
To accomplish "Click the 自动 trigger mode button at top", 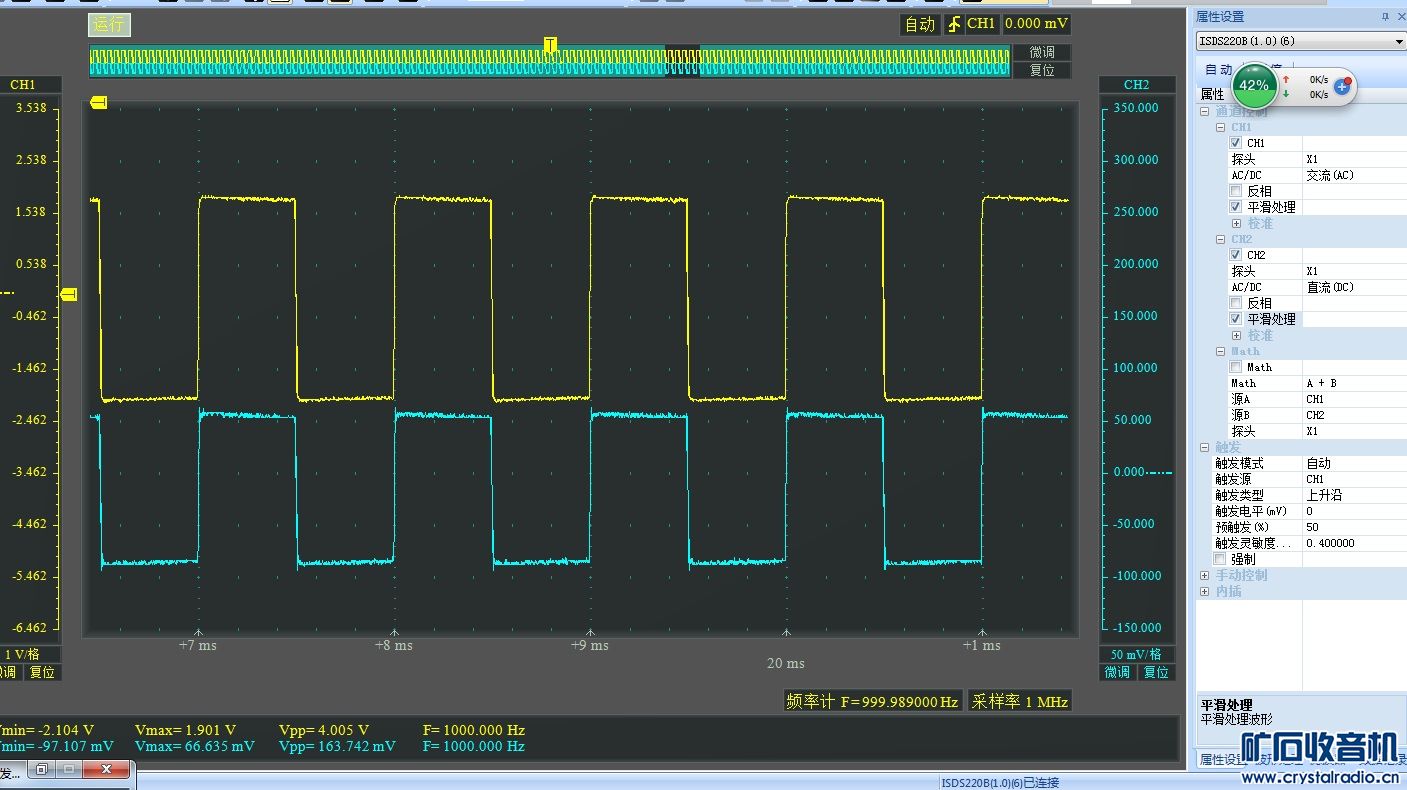I will tap(920, 24).
